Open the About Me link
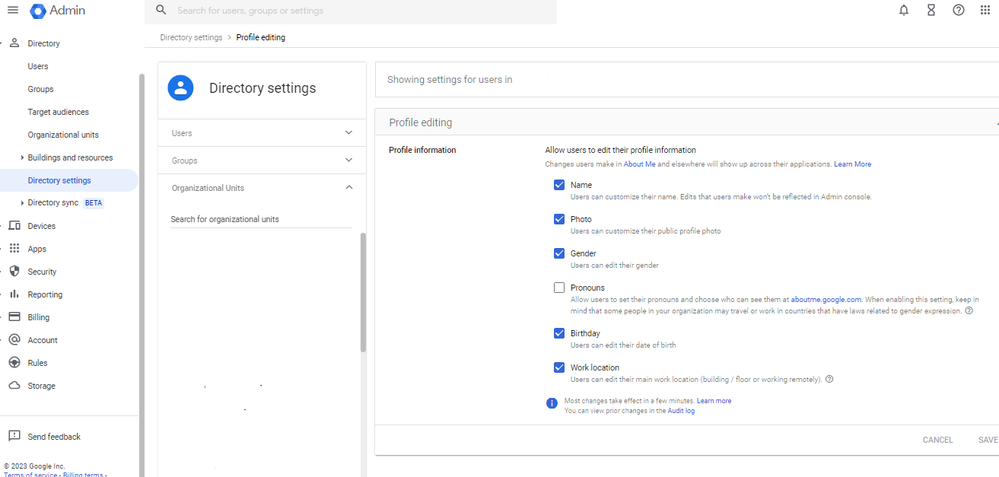The height and width of the screenshot is (477, 999). coord(637,164)
